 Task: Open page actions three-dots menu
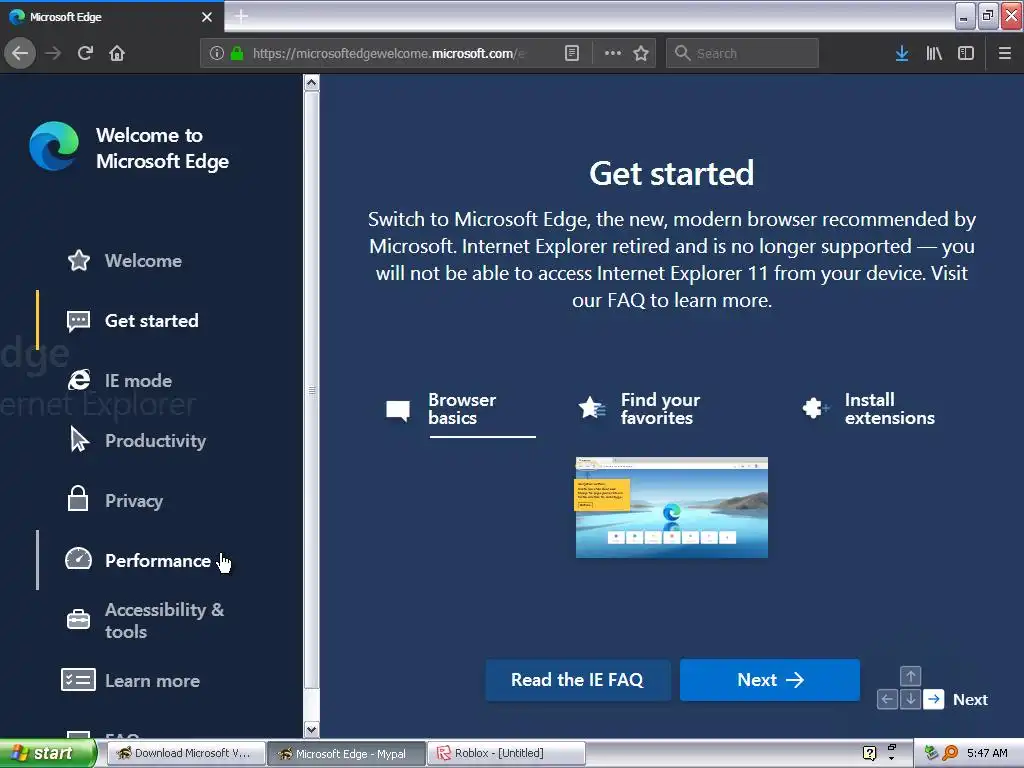point(613,53)
